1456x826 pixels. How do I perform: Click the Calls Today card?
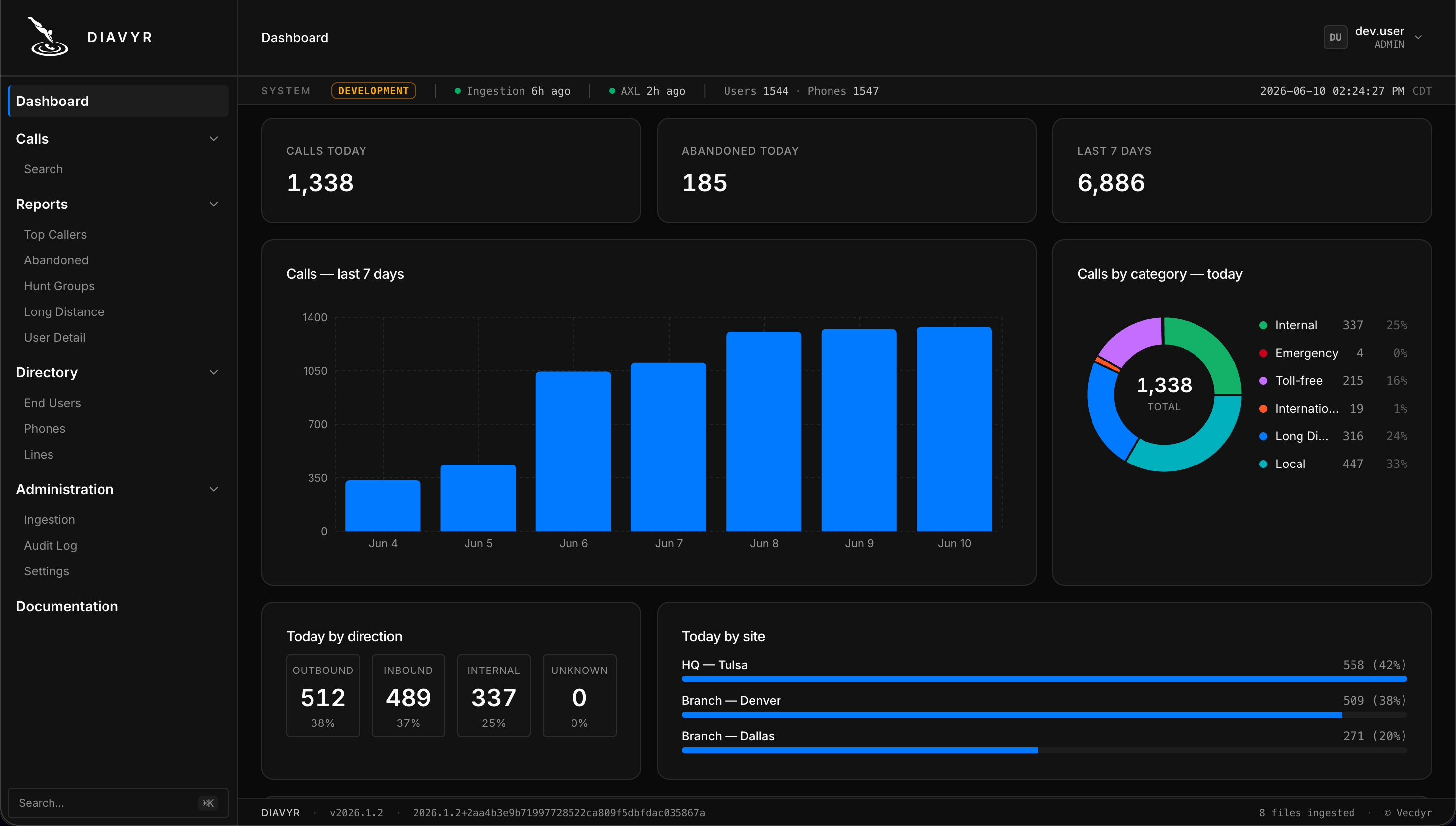(x=451, y=170)
